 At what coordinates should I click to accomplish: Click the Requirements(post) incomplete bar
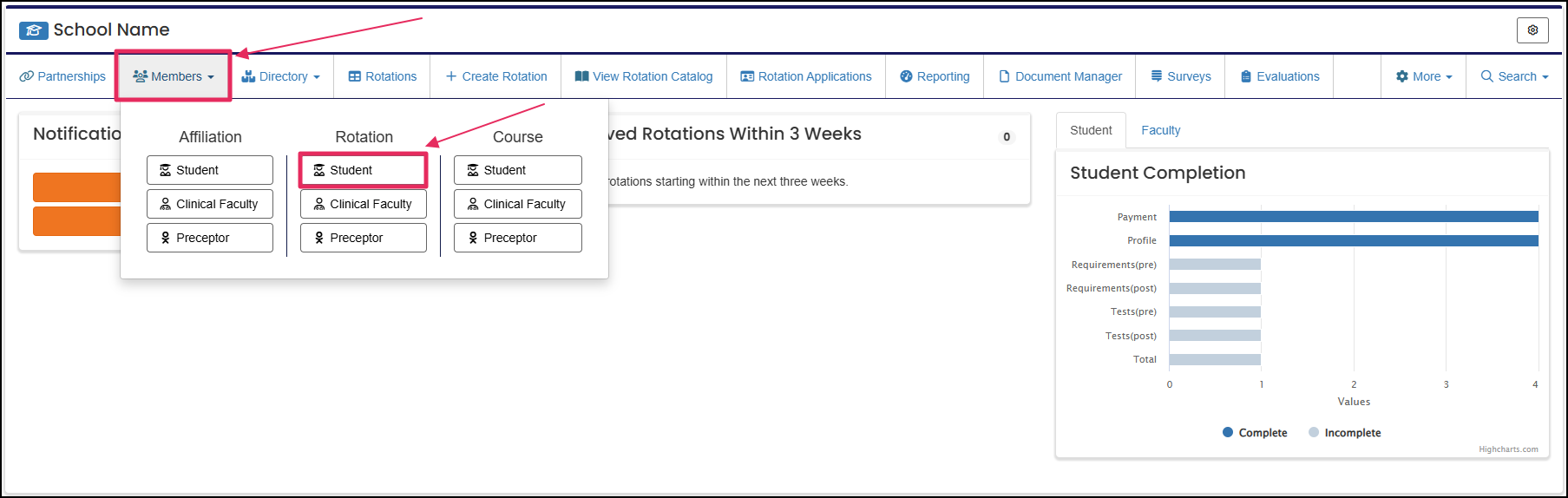[1215, 288]
